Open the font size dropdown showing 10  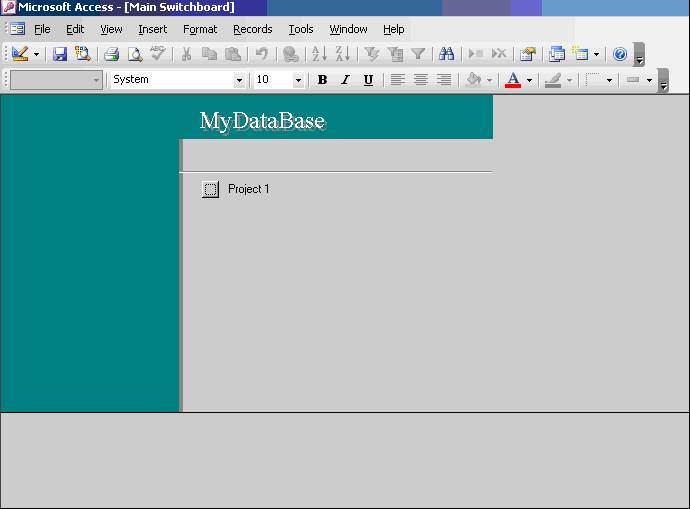coord(298,80)
